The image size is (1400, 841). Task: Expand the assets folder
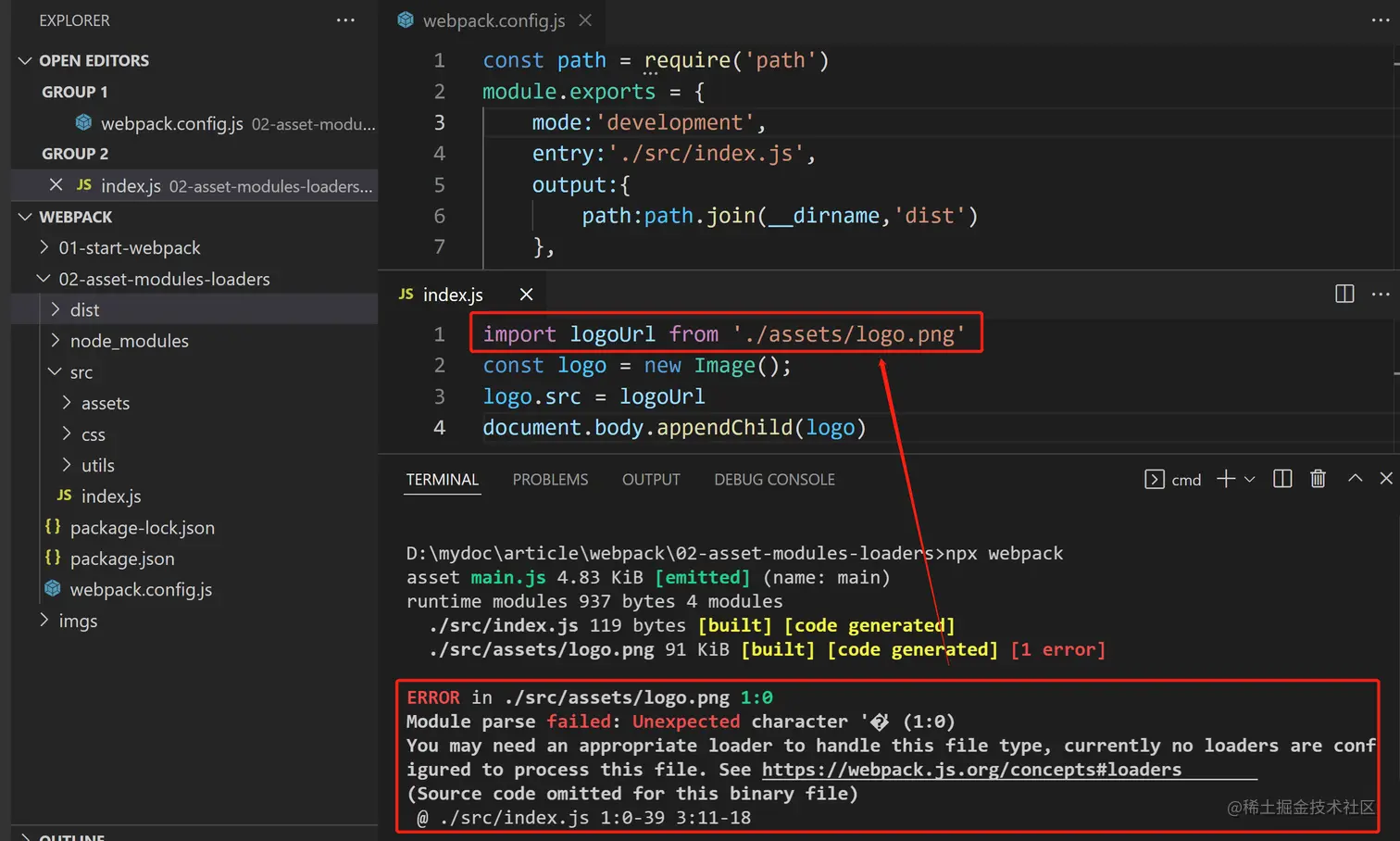tap(66, 403)
